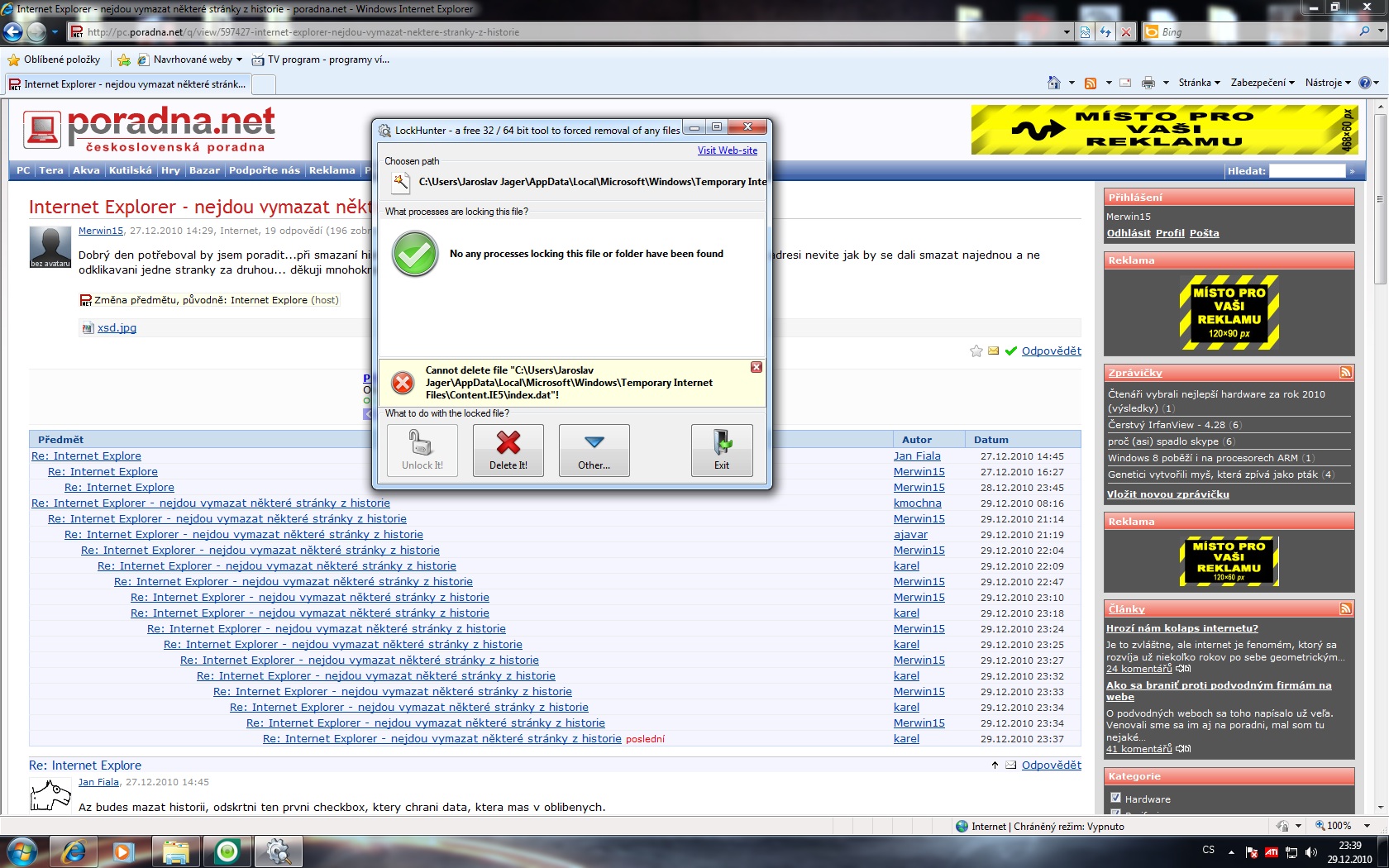Viewport: 1389px width, 868px height.
Task: Click the envelope icon by Jan Fiala reply
Action: pos(1010,765)
